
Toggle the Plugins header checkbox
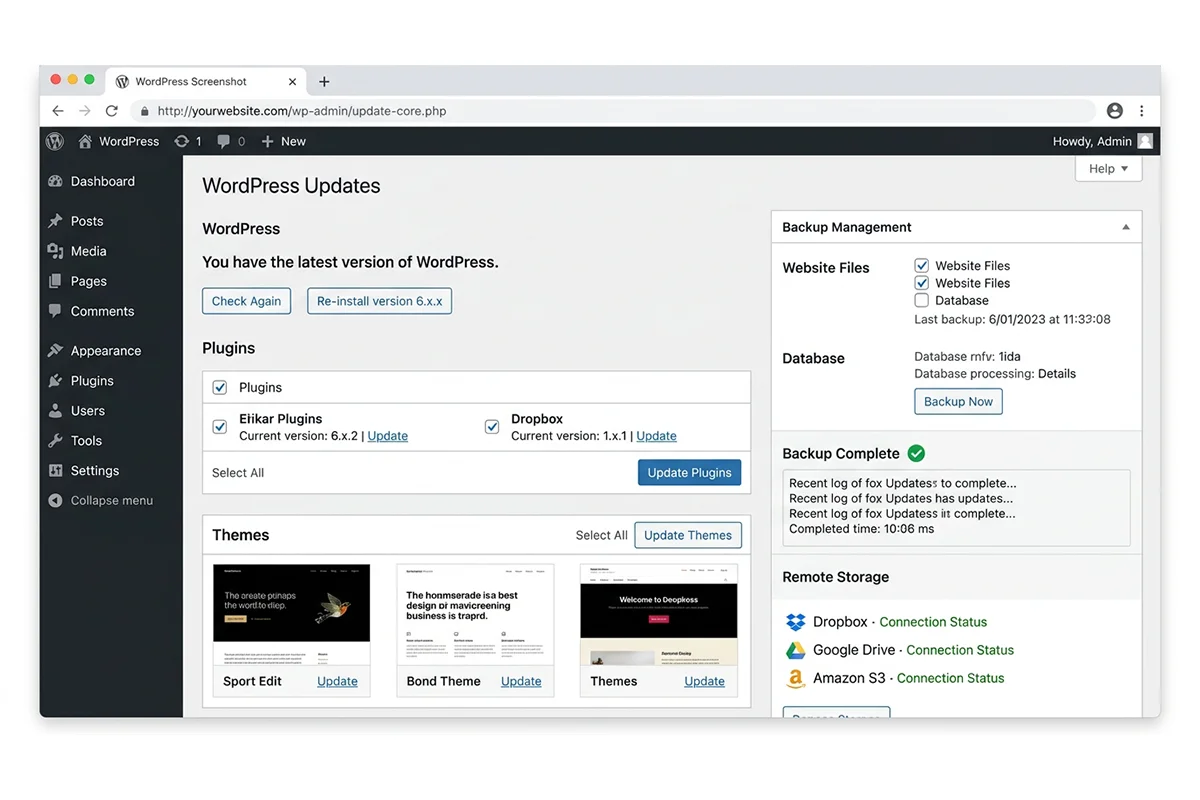pyautogui.click(x=220, y=387)
